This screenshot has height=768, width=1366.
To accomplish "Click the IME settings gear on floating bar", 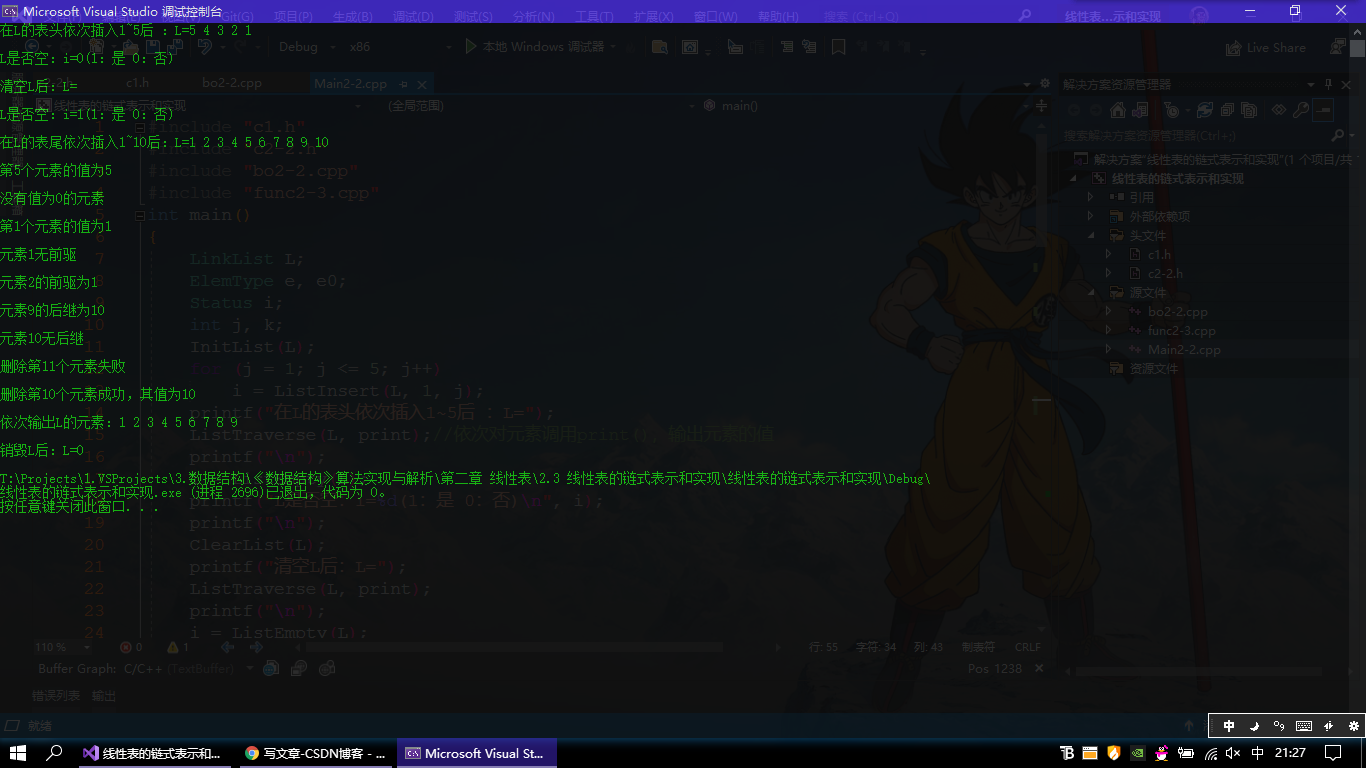I will [1354, 726].
